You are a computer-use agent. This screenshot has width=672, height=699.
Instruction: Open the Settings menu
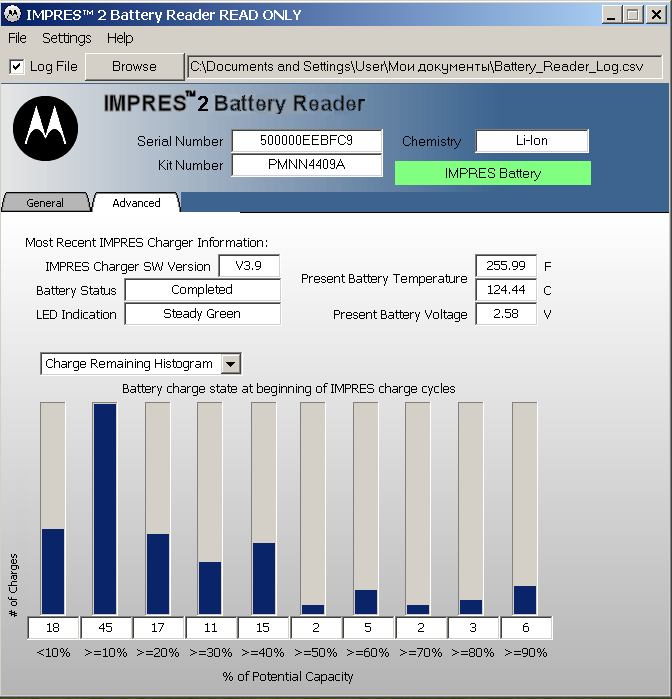click(66, 38)
